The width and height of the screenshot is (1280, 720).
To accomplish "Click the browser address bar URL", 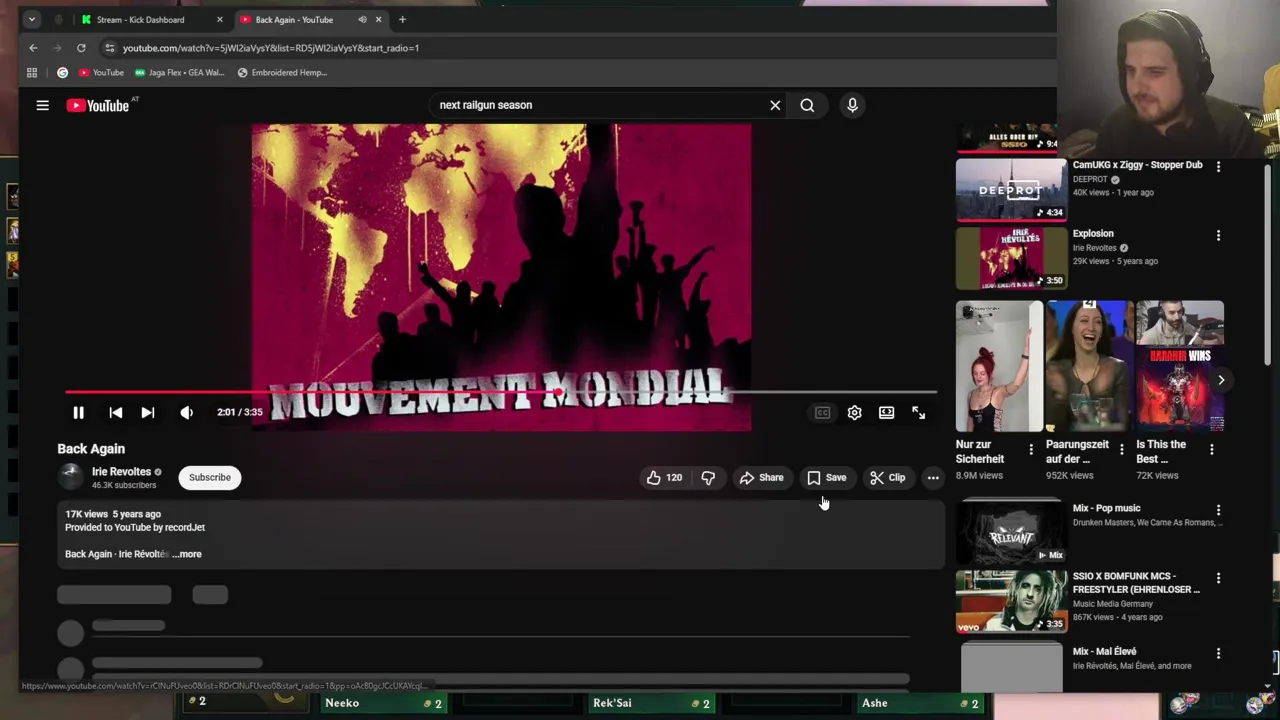I will (271, 48).
